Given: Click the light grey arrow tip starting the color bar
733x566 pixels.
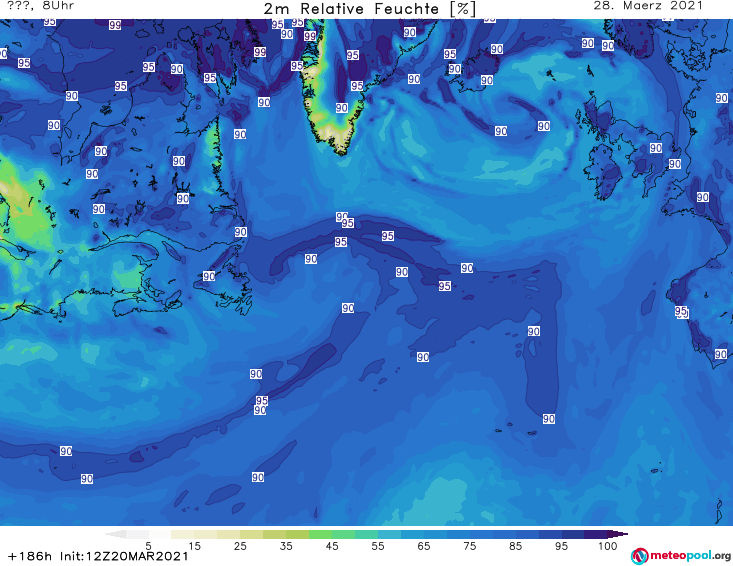Looking at the screenshot, I should pos(116,534).
